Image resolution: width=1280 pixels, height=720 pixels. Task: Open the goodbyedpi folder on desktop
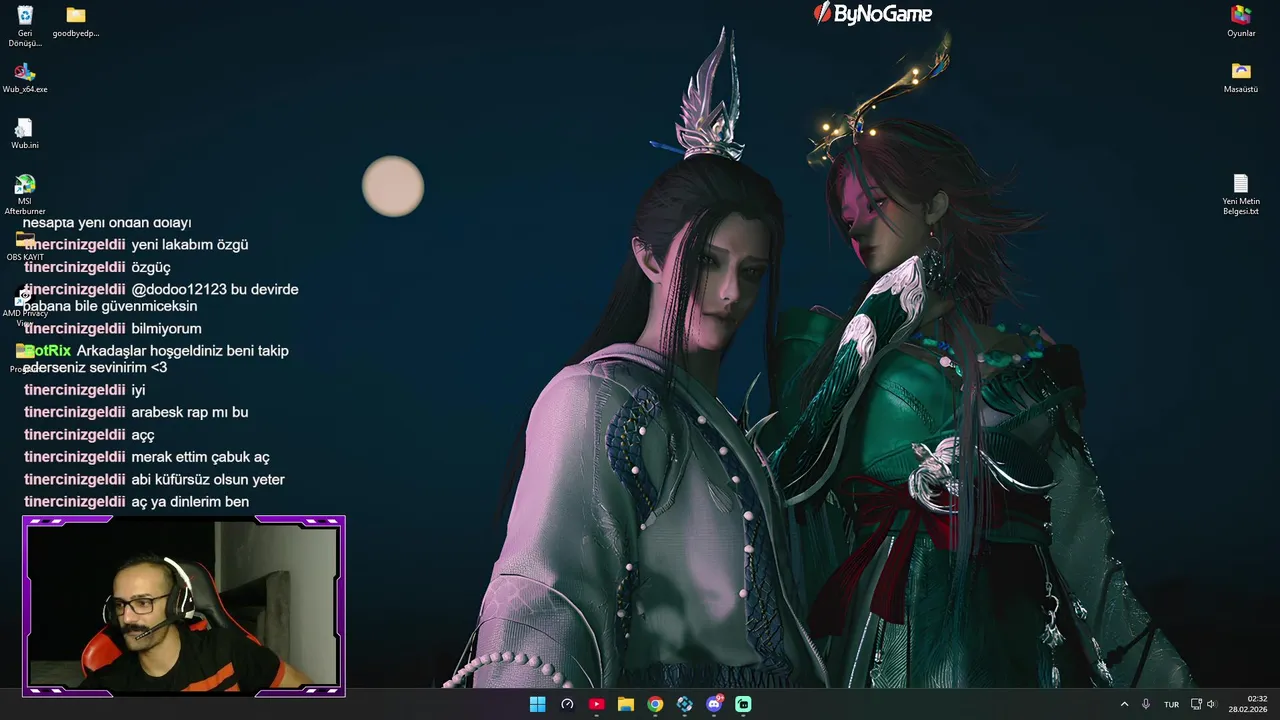click(76, 22)
